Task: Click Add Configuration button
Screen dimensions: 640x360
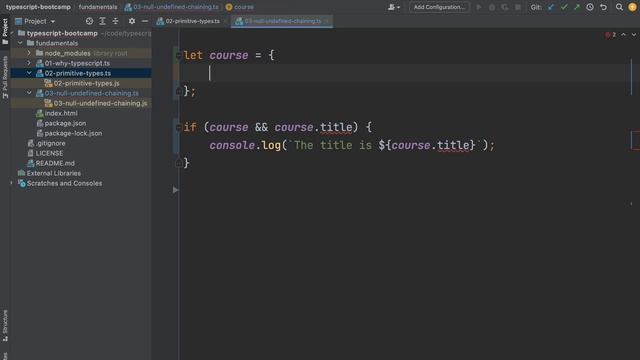Action: [439, 7]
